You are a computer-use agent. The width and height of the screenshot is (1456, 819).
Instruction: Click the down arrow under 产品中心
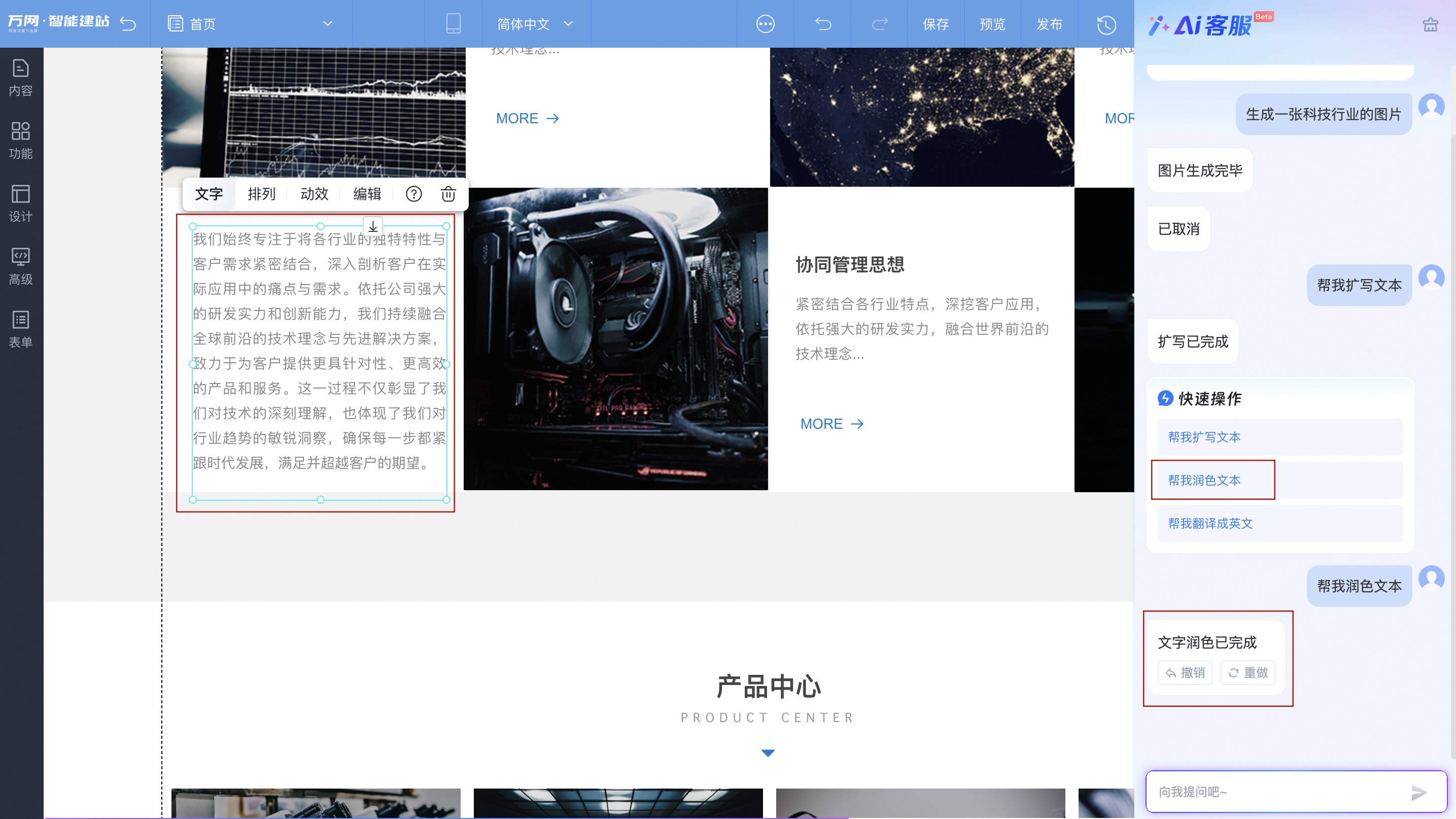point(767,753)
